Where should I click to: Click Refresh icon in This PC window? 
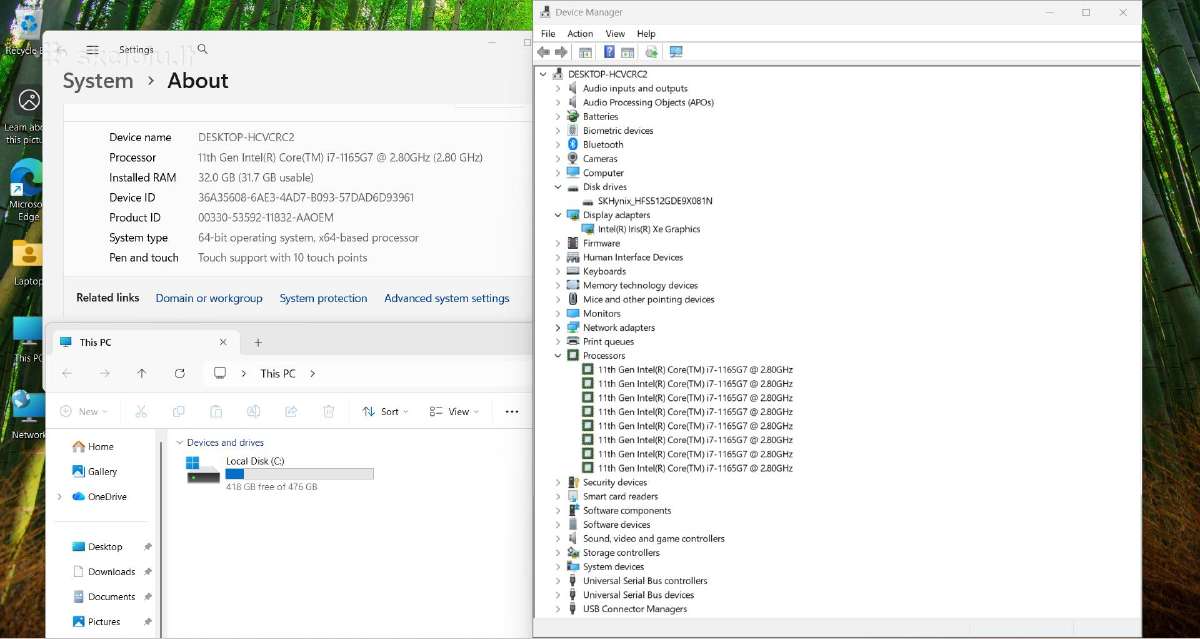pos(179,373)
